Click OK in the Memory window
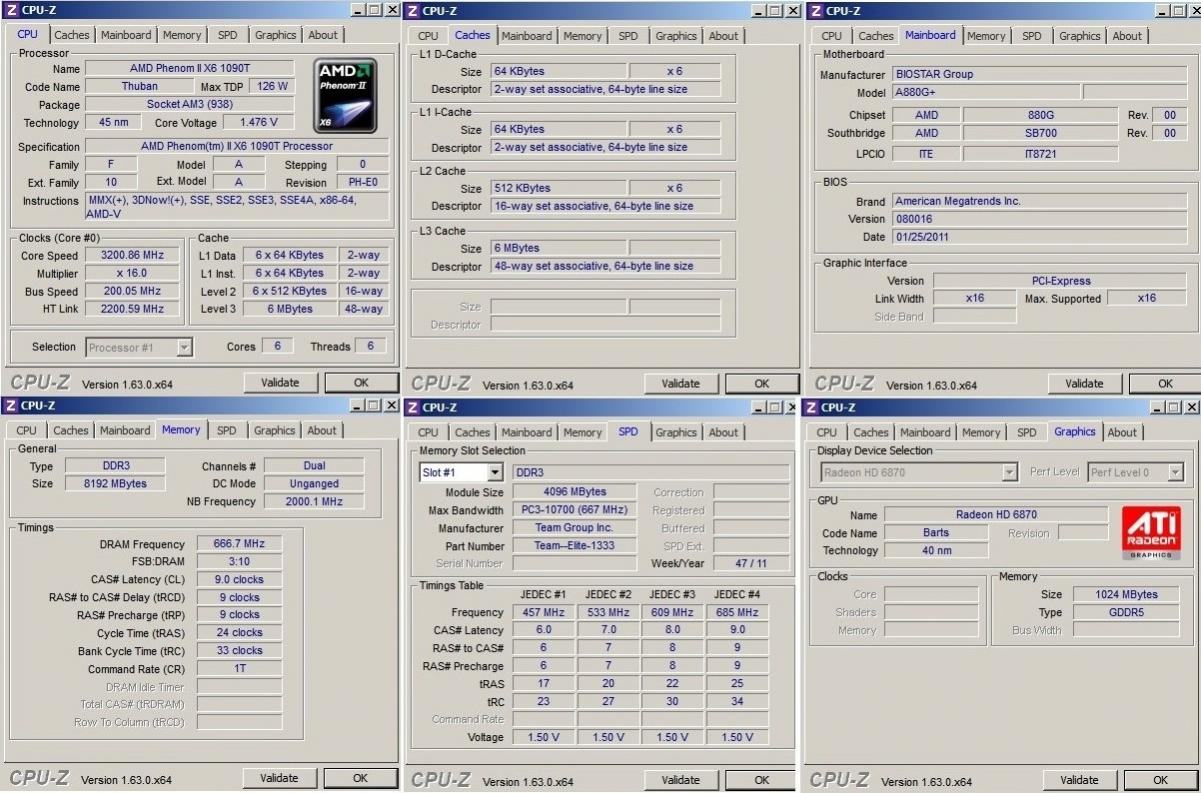The image size is (1201, 793). [x=360, y=778]
